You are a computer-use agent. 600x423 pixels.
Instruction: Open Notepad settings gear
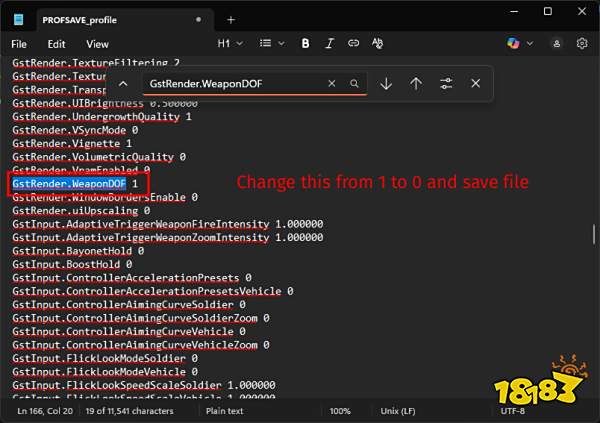pyautogui.click(x=581, y=44)
